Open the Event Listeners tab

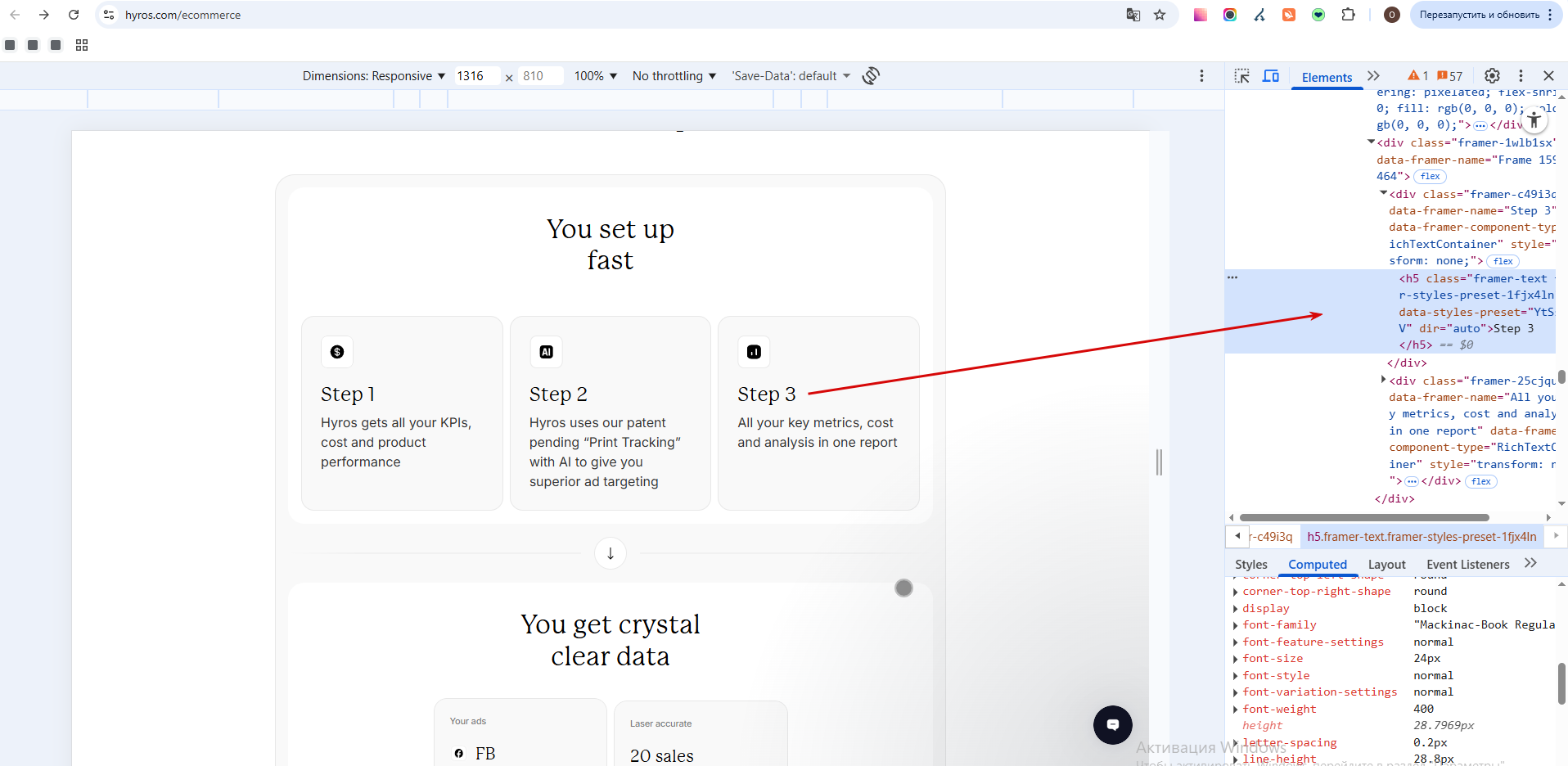pyautogui.click(x=1467, y=565)
